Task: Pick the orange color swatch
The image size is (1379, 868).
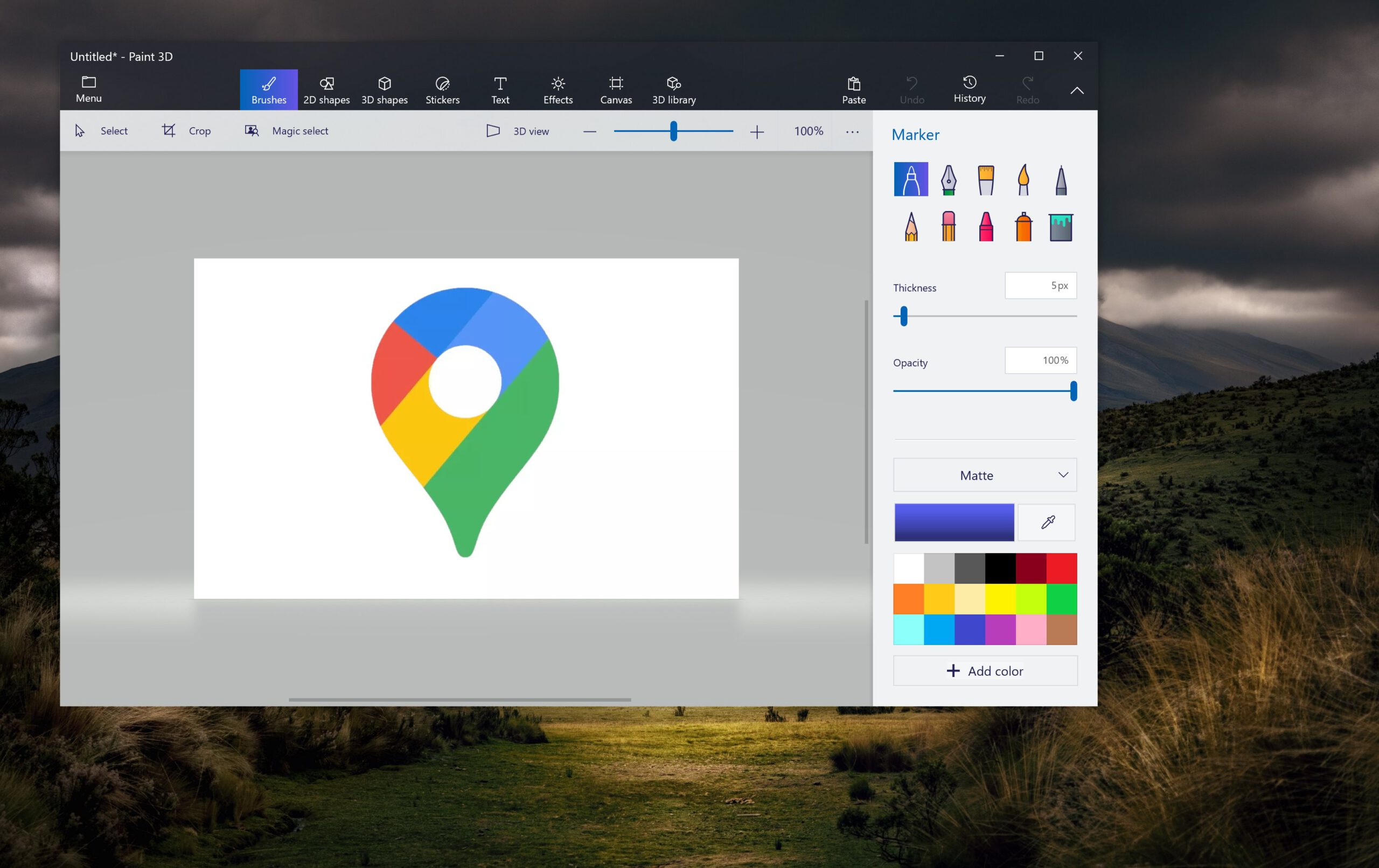Action: click(x=909, y=599)
